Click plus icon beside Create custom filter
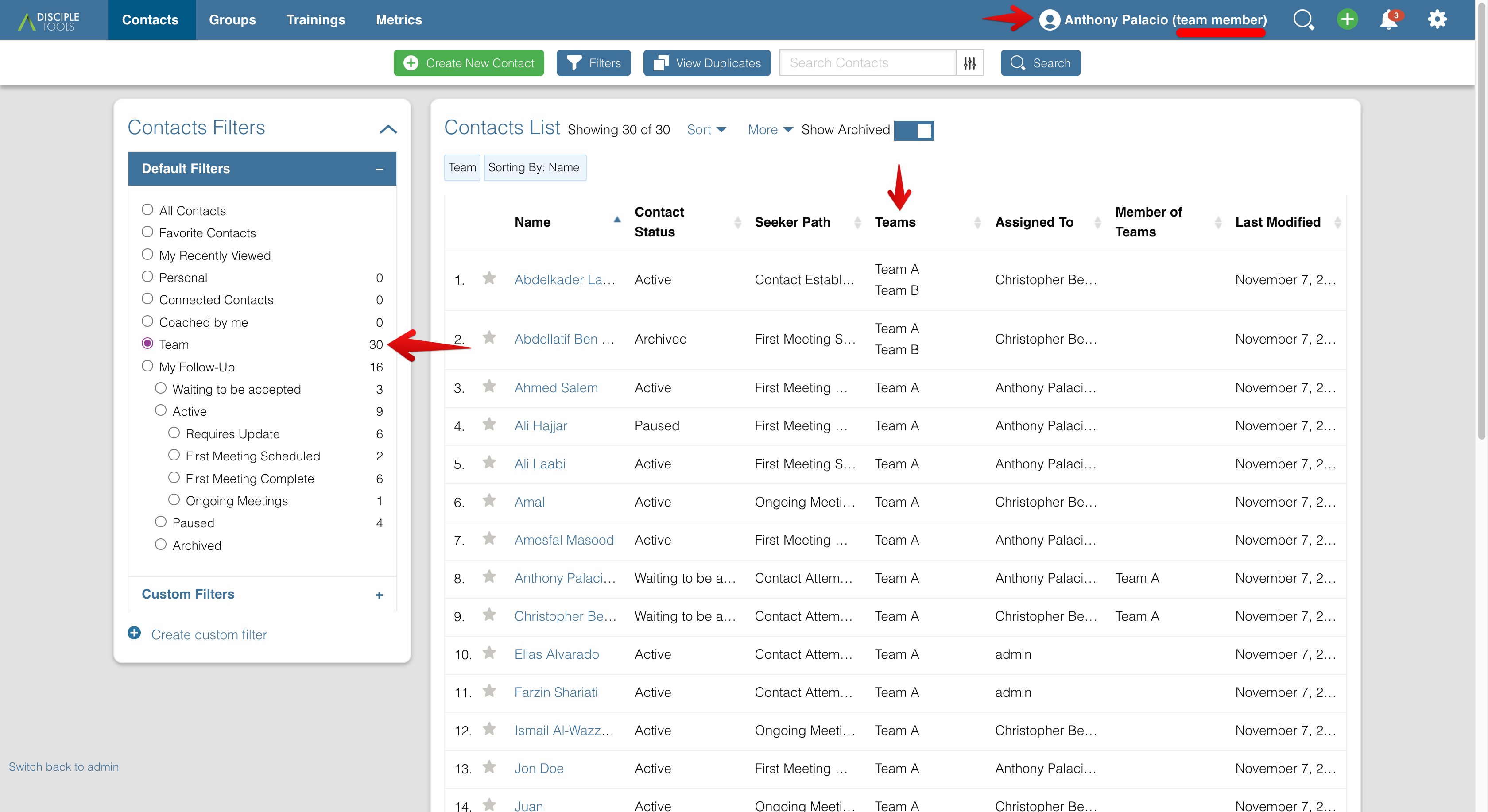 tap(134, 634)
